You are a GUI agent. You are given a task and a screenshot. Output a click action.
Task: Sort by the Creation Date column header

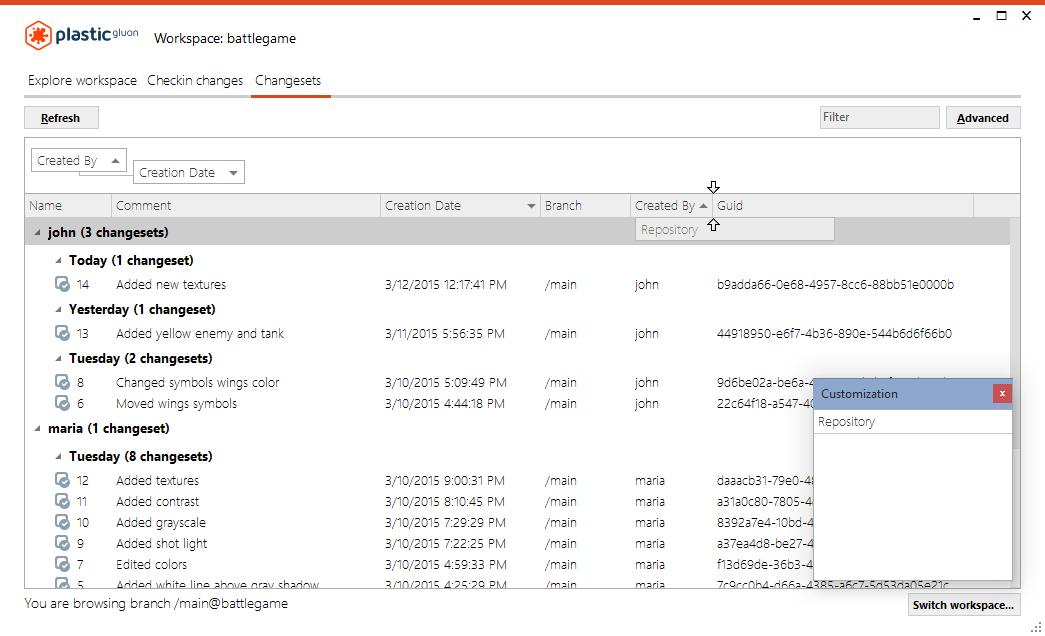tap(460, 206)
